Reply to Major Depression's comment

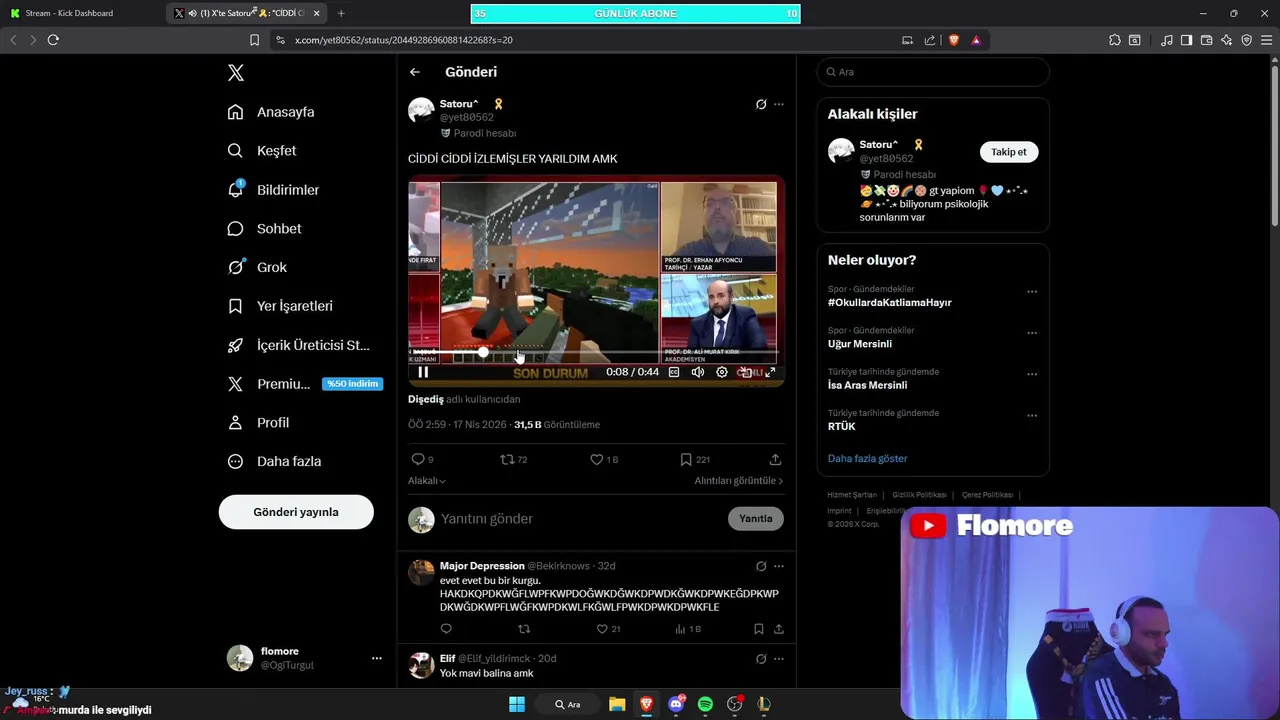coord(446,629)
